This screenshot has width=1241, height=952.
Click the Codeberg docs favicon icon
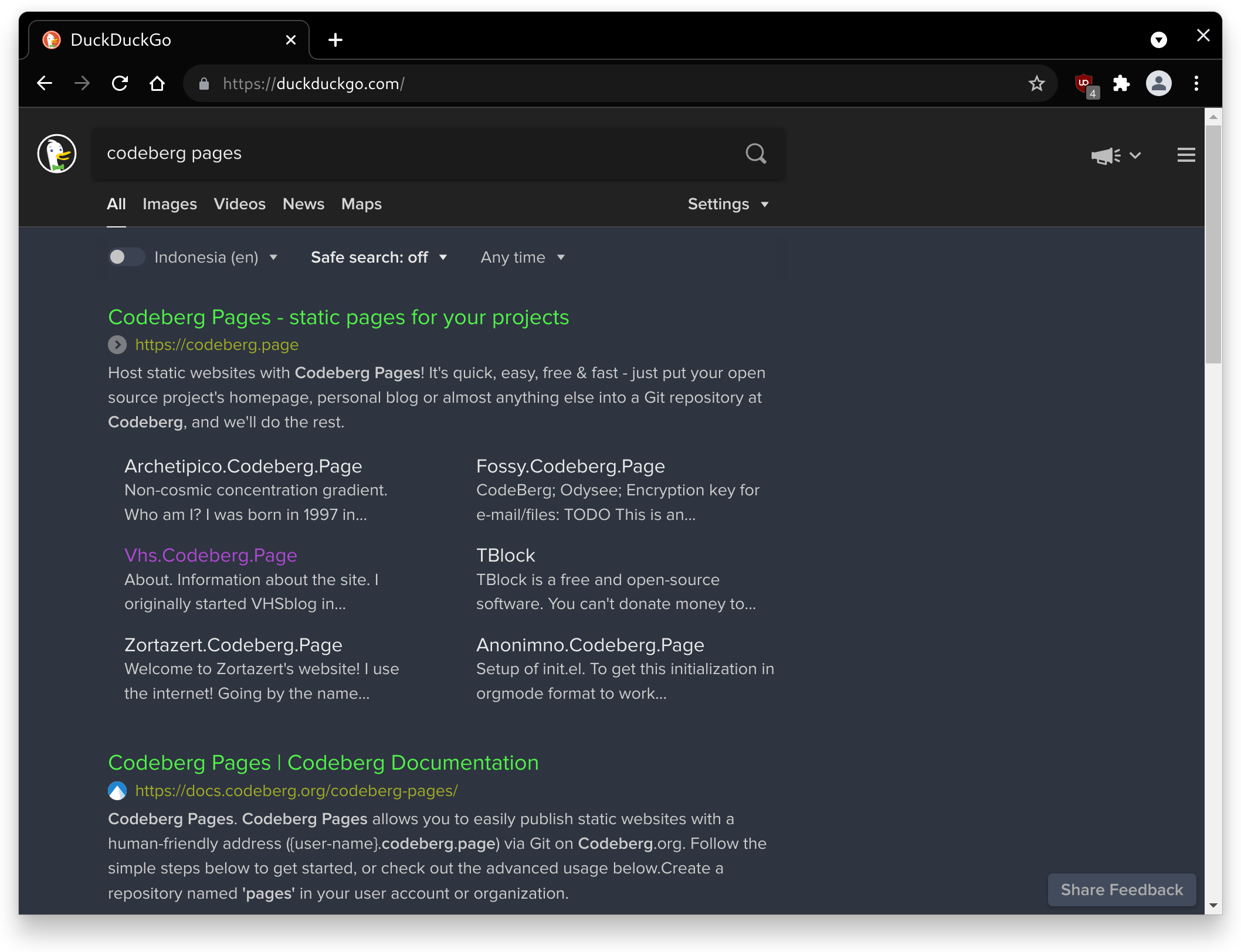pyautogui.click(x=117, y=791)
